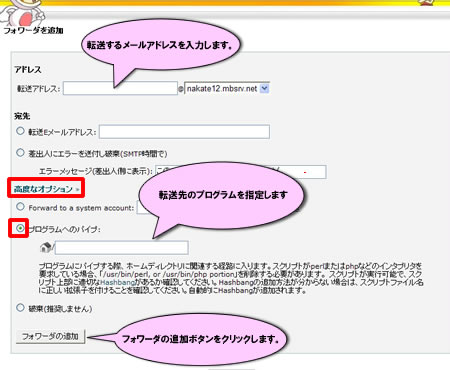The width and height of the screenshot is (450, 370).
Task: Select the プログラムへのパイプ radio button
Action: 20,228
